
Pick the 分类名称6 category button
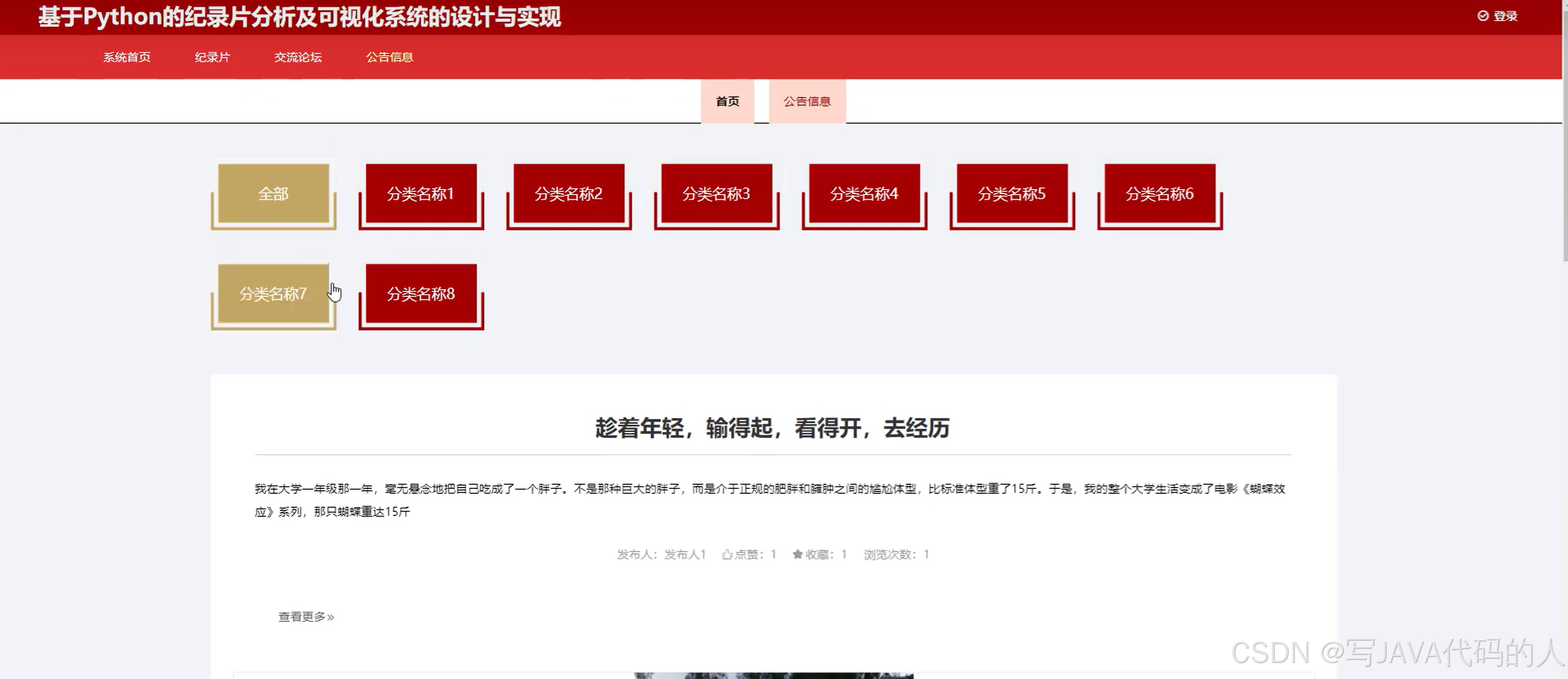(x=1160, y=194)
